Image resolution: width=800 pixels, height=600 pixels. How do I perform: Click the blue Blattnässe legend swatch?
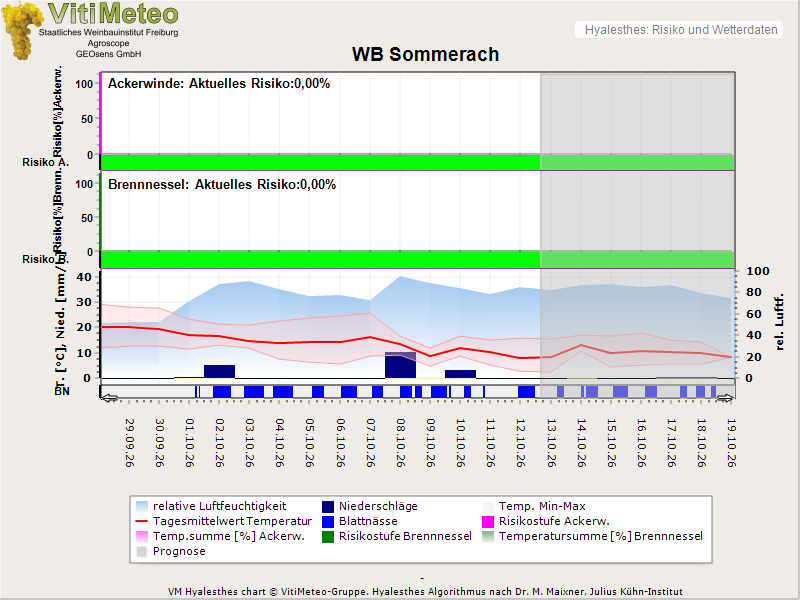[328, 521]
